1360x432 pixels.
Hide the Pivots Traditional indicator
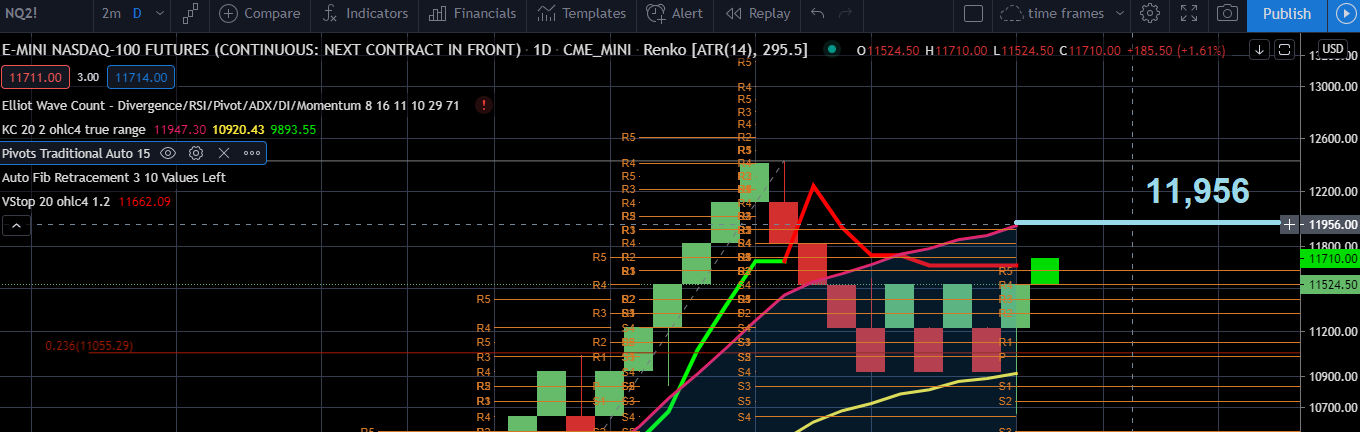pos(168,153)
